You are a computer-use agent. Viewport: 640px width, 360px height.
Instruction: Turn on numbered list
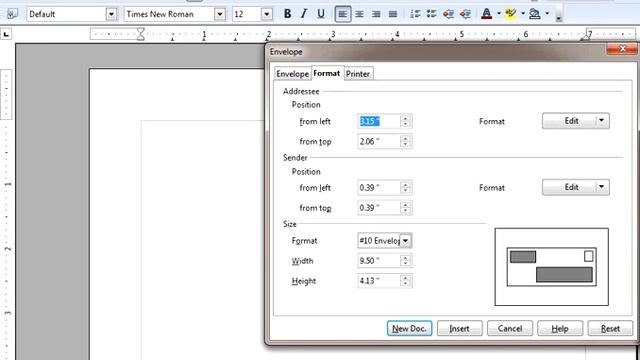coord(415,14)
